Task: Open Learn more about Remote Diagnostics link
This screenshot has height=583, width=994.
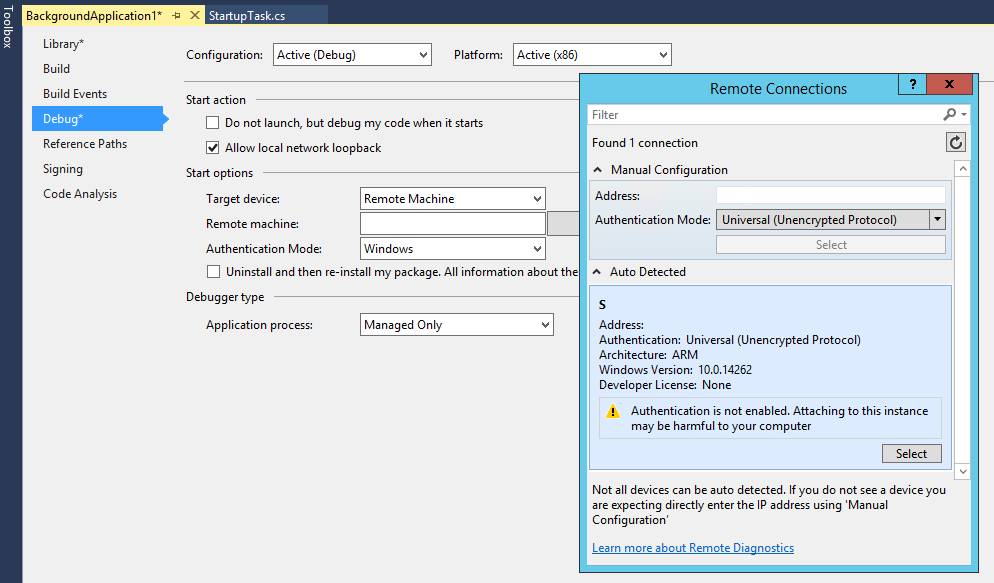Action: (x=692, y=548)
